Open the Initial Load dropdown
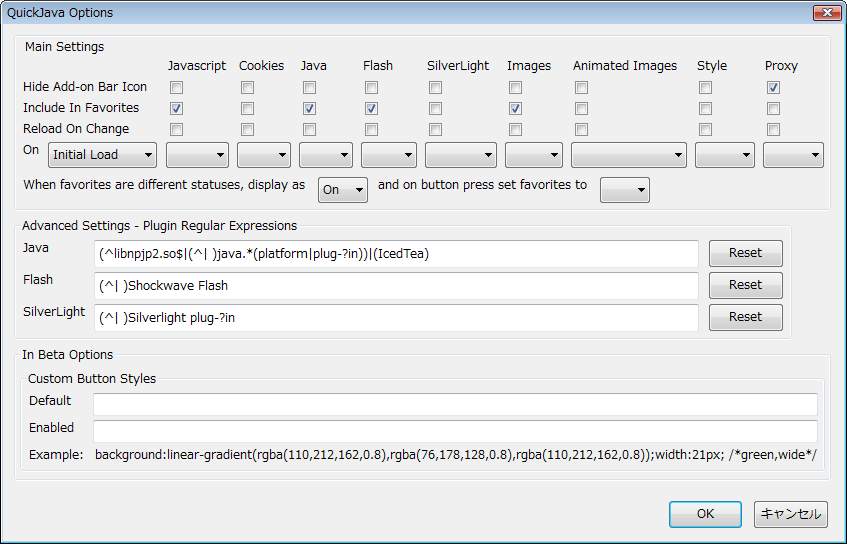Viewport: 847px width, 544px height. (103, 155)
